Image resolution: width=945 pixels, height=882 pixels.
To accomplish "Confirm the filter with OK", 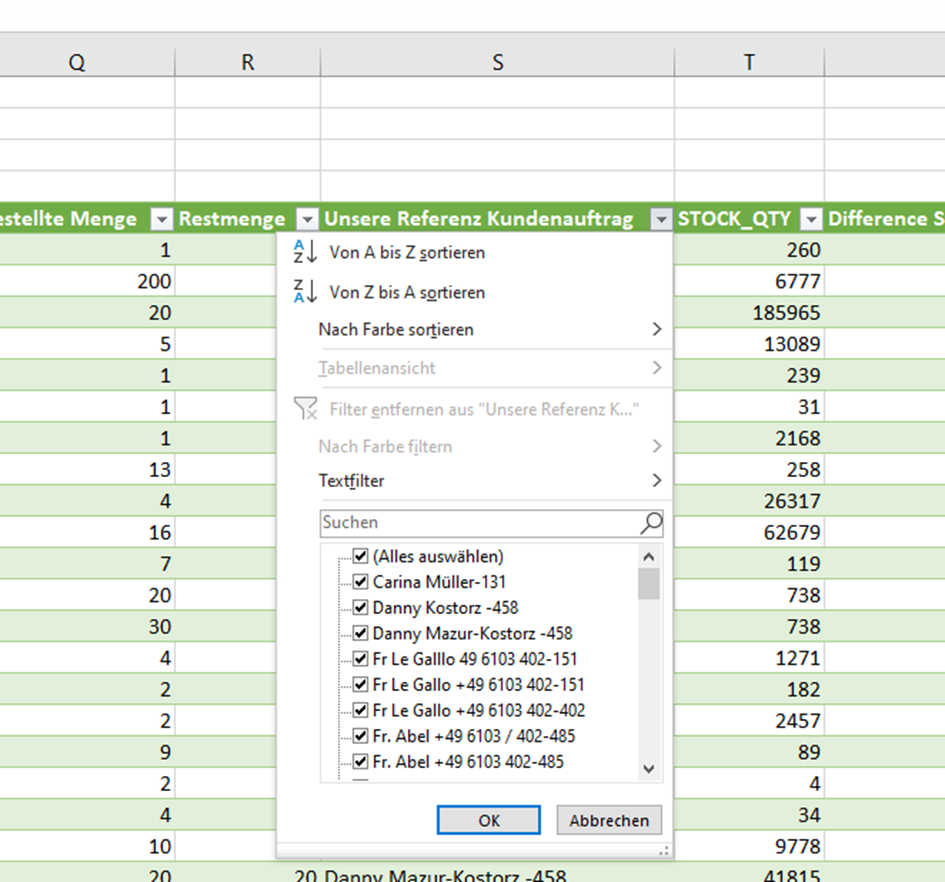I will 488,820.
